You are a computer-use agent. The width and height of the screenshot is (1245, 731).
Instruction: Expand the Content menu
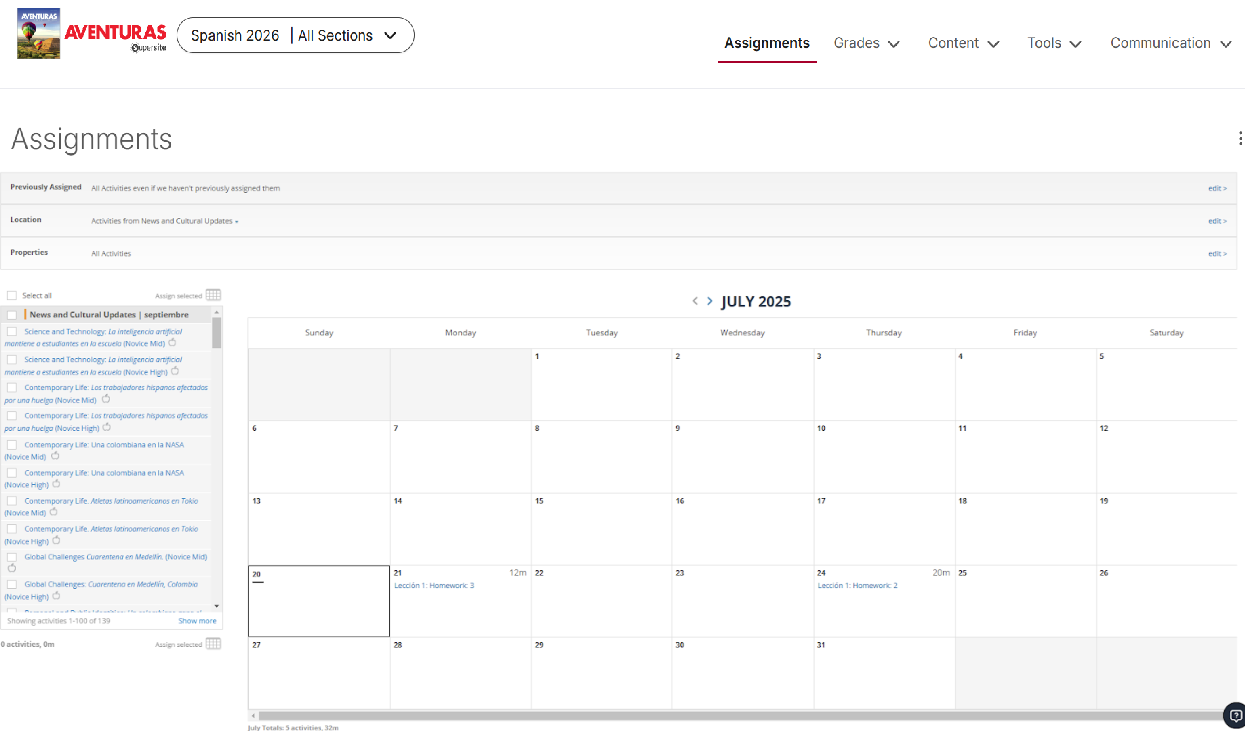[964, 43]
